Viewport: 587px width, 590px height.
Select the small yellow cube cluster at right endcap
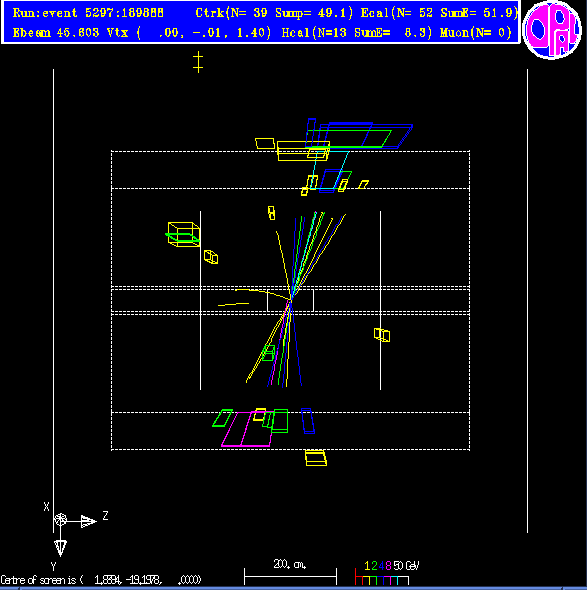click(x=382, y=335)
